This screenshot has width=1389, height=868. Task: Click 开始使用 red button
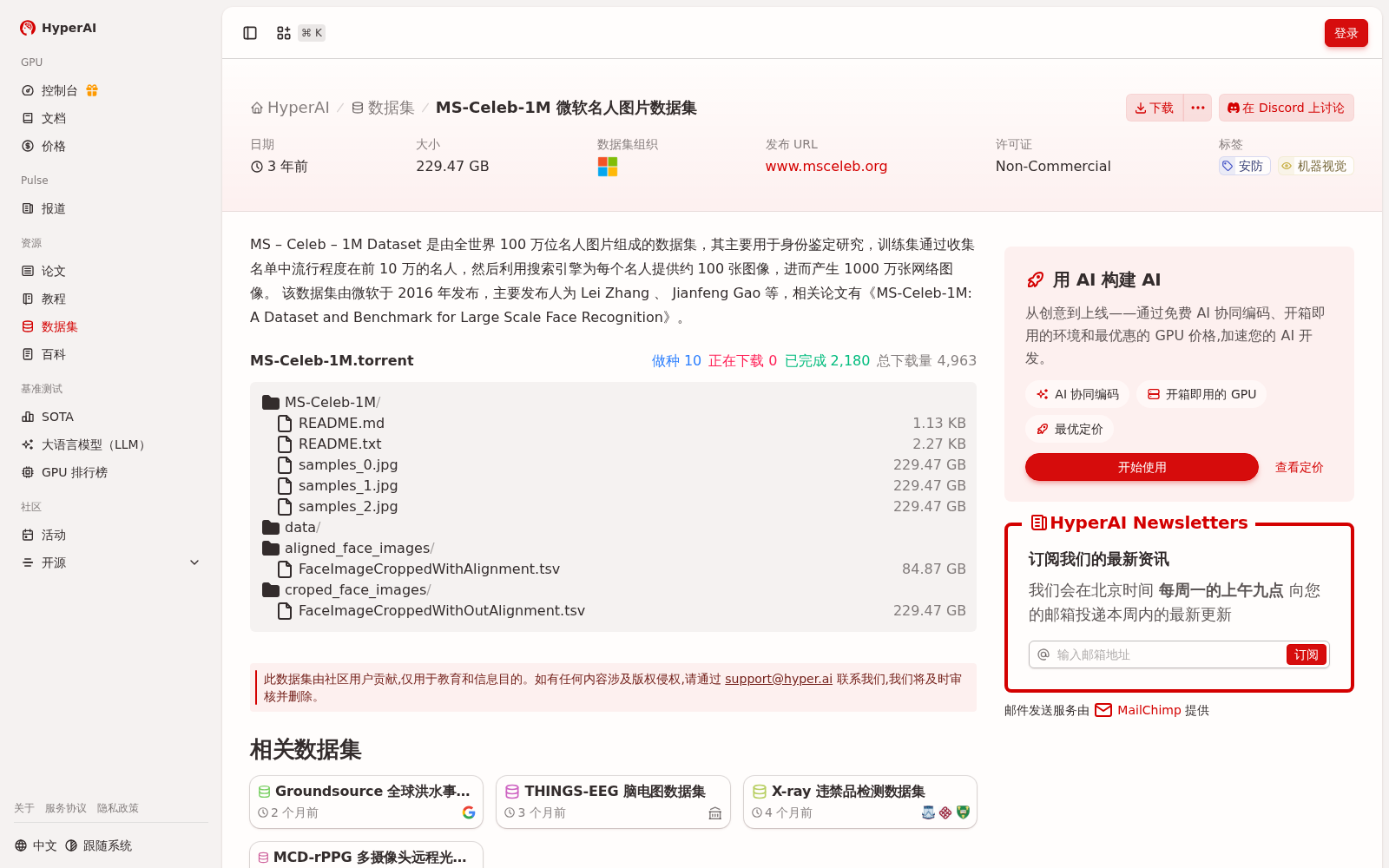pos(1142,467)
